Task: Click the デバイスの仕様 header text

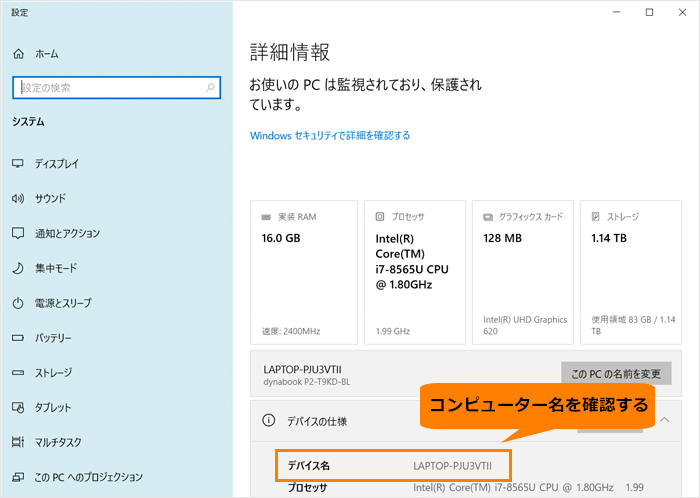Action: 317,421
